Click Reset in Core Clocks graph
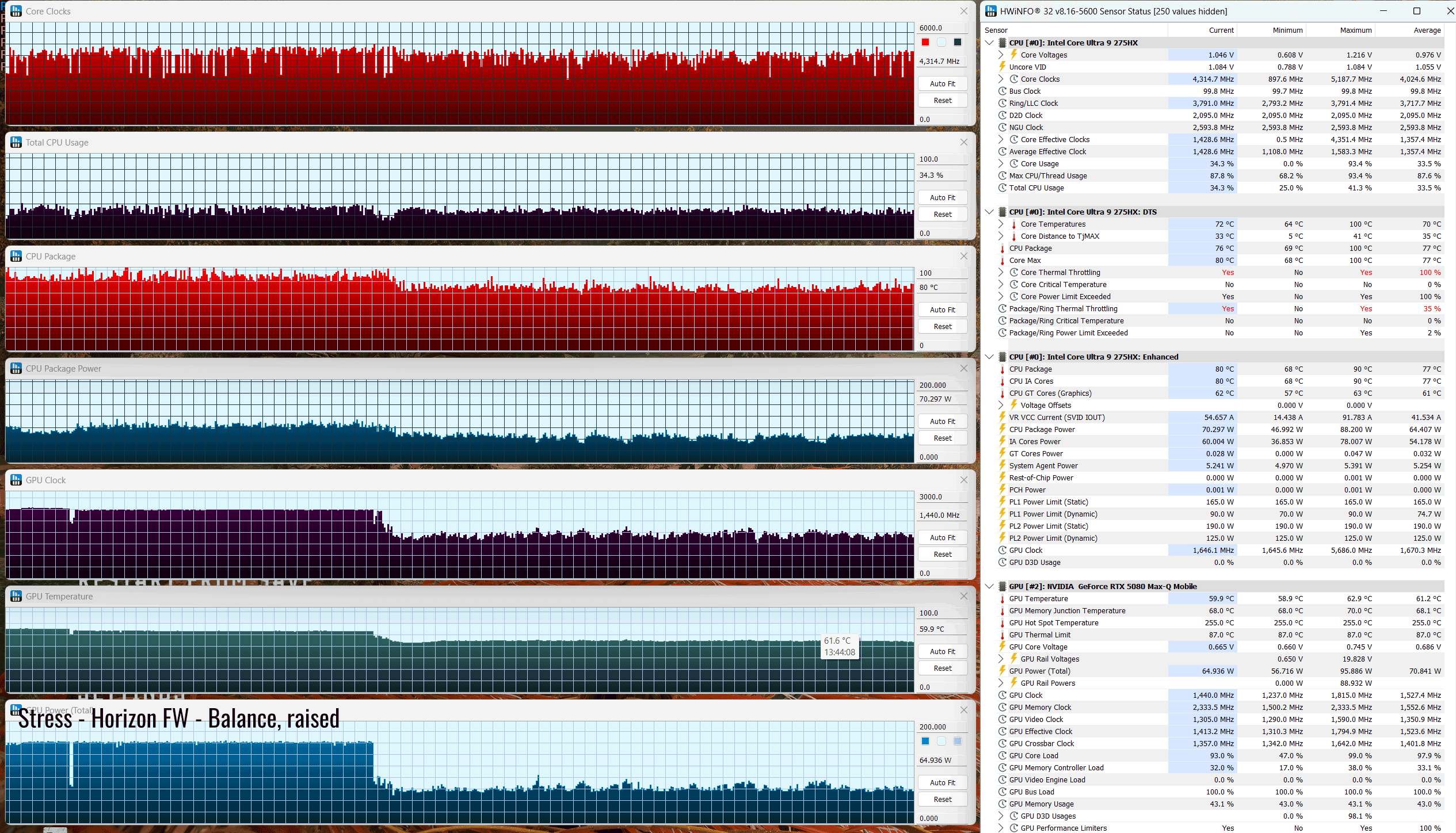 [x=942, y=100]
